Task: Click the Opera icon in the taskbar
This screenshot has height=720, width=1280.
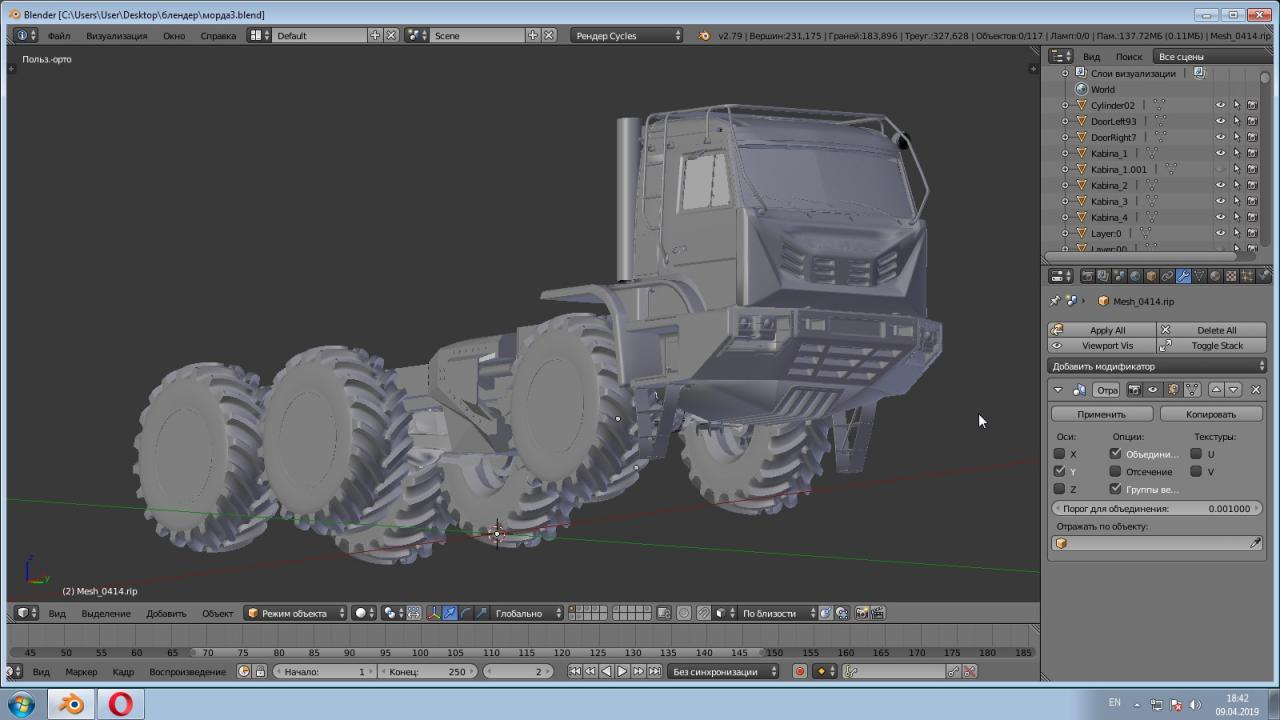Action: pyautogui.click(x=120, y=704)
